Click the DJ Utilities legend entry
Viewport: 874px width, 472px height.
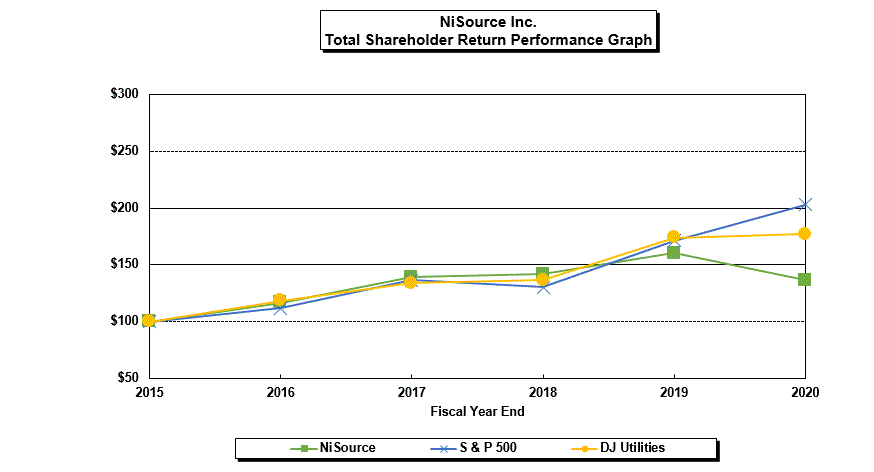click(631, 448)
